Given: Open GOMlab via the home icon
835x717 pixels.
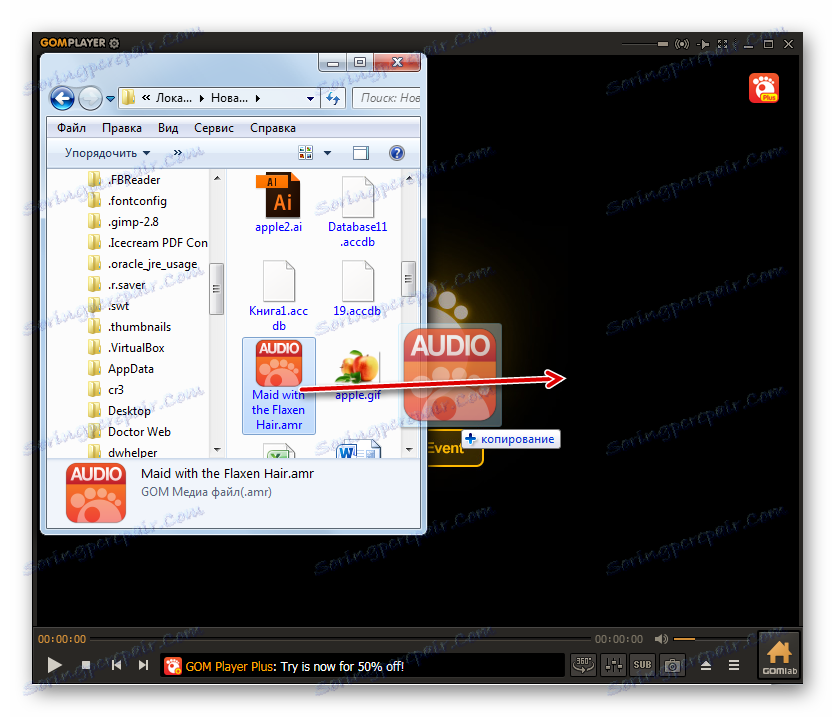Looking at the screenshot, I should click(x=779, y=655).
